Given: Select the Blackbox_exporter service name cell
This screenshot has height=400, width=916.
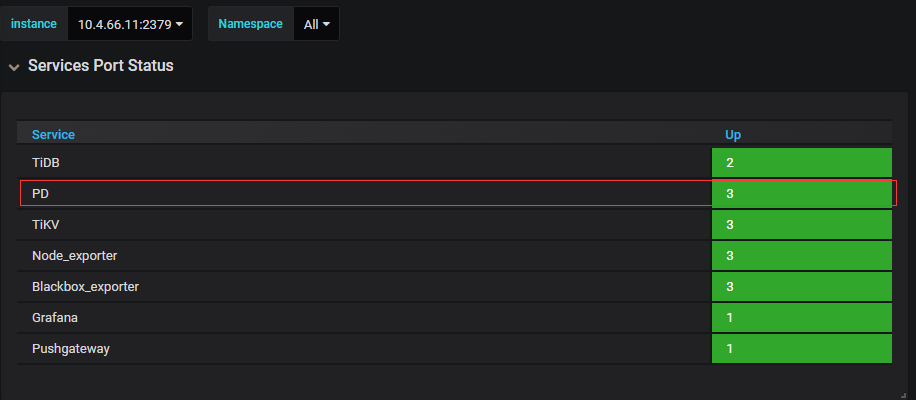Looking at the screenshot, I should coord(85,287).
